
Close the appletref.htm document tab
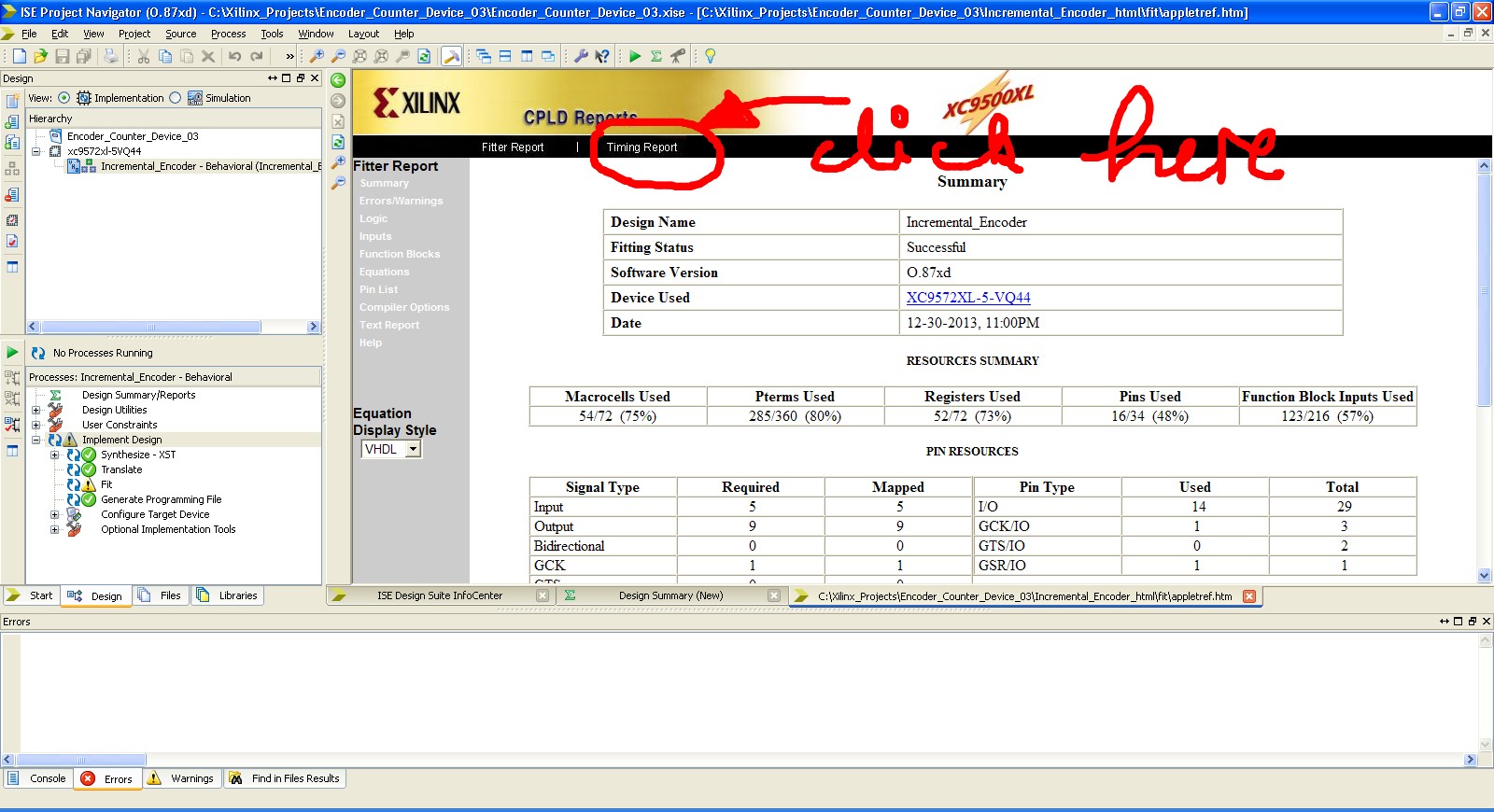click(1249, 596)
